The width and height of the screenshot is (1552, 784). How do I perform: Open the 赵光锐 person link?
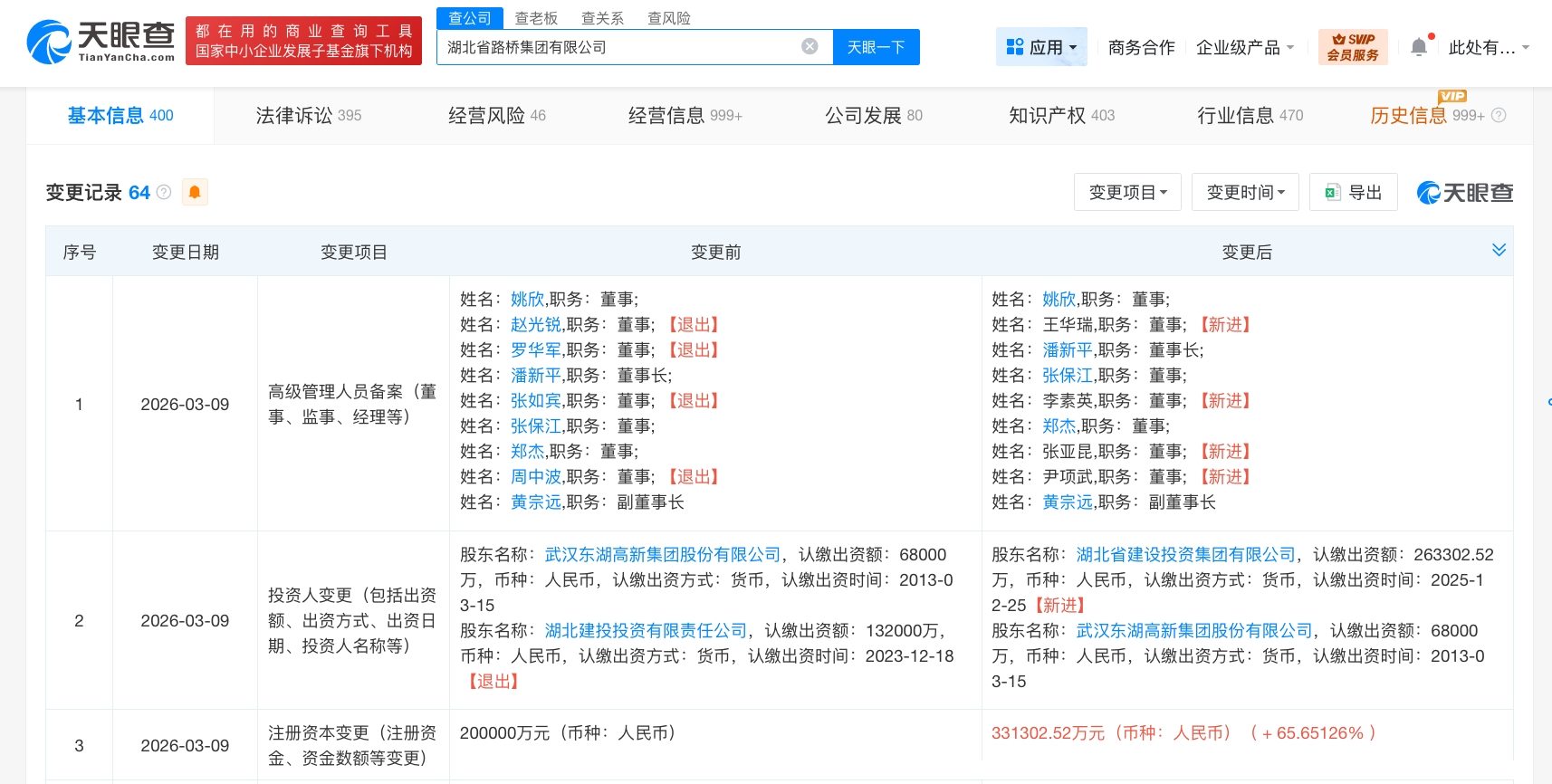[x=536, y=324]
